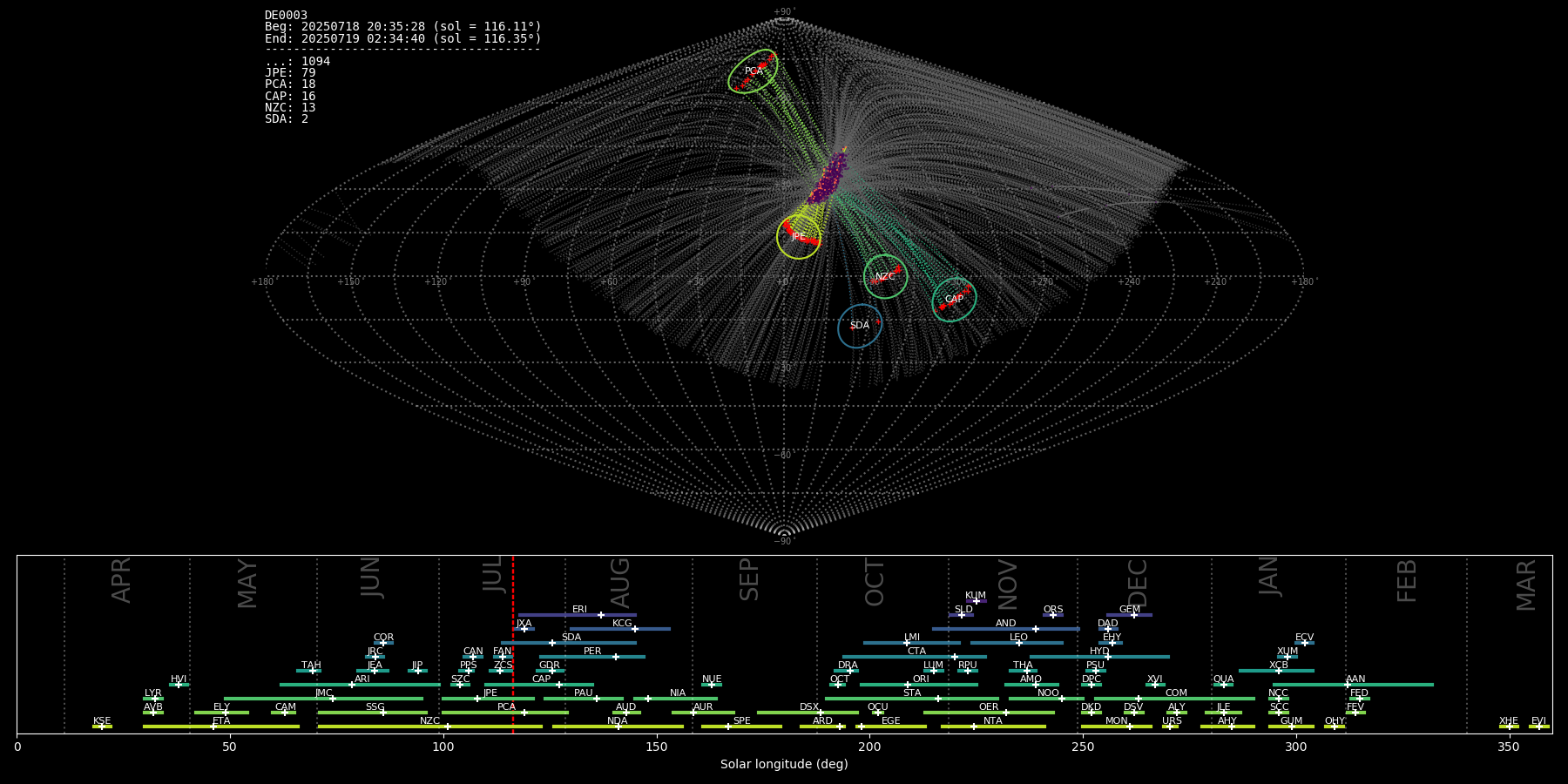Click the DEC month label
Screen dimensions: 1568x784
(x=1138, y=582)
